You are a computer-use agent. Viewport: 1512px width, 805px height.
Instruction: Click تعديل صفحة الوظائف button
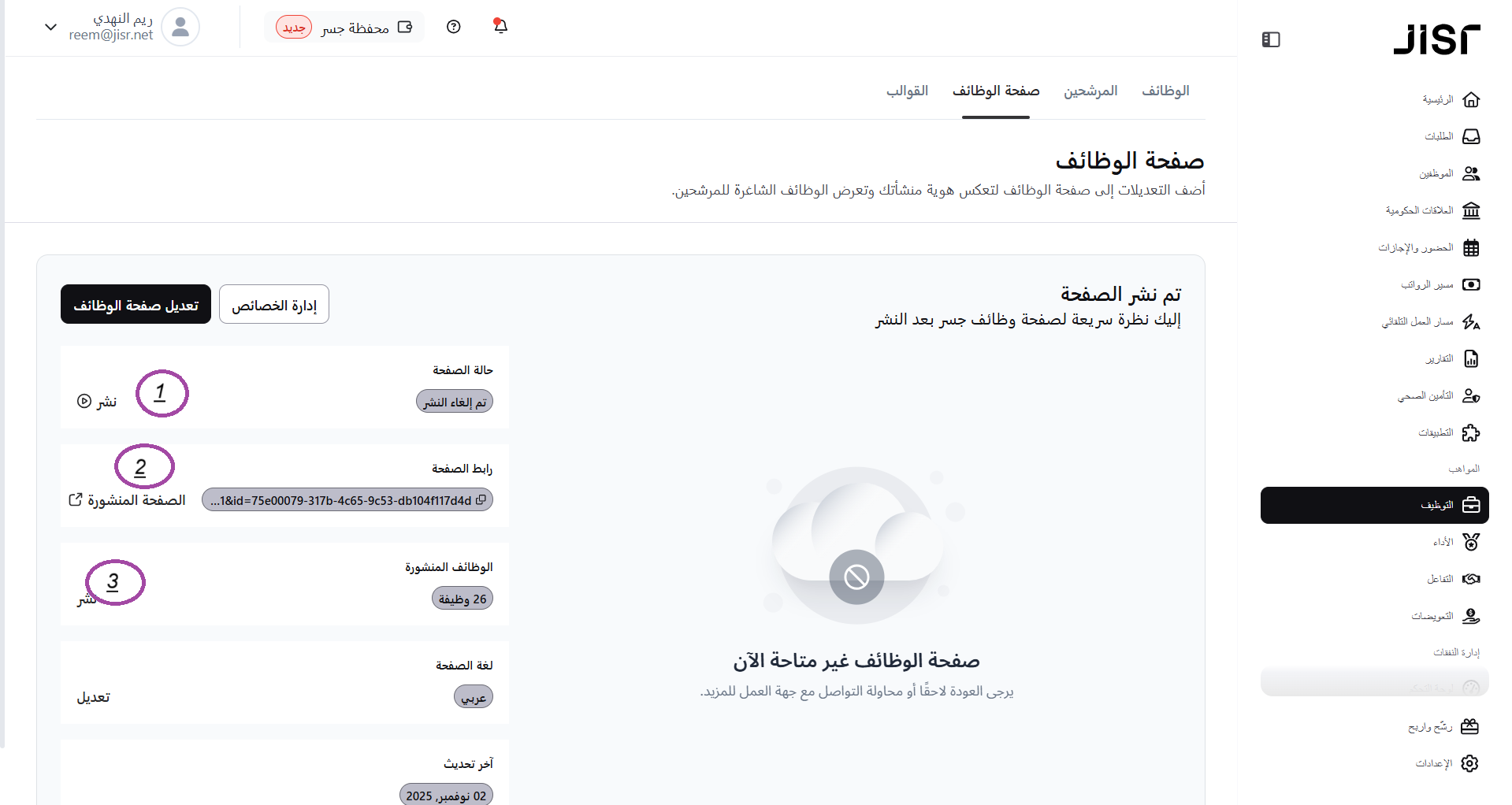click(x=136, y=305)
